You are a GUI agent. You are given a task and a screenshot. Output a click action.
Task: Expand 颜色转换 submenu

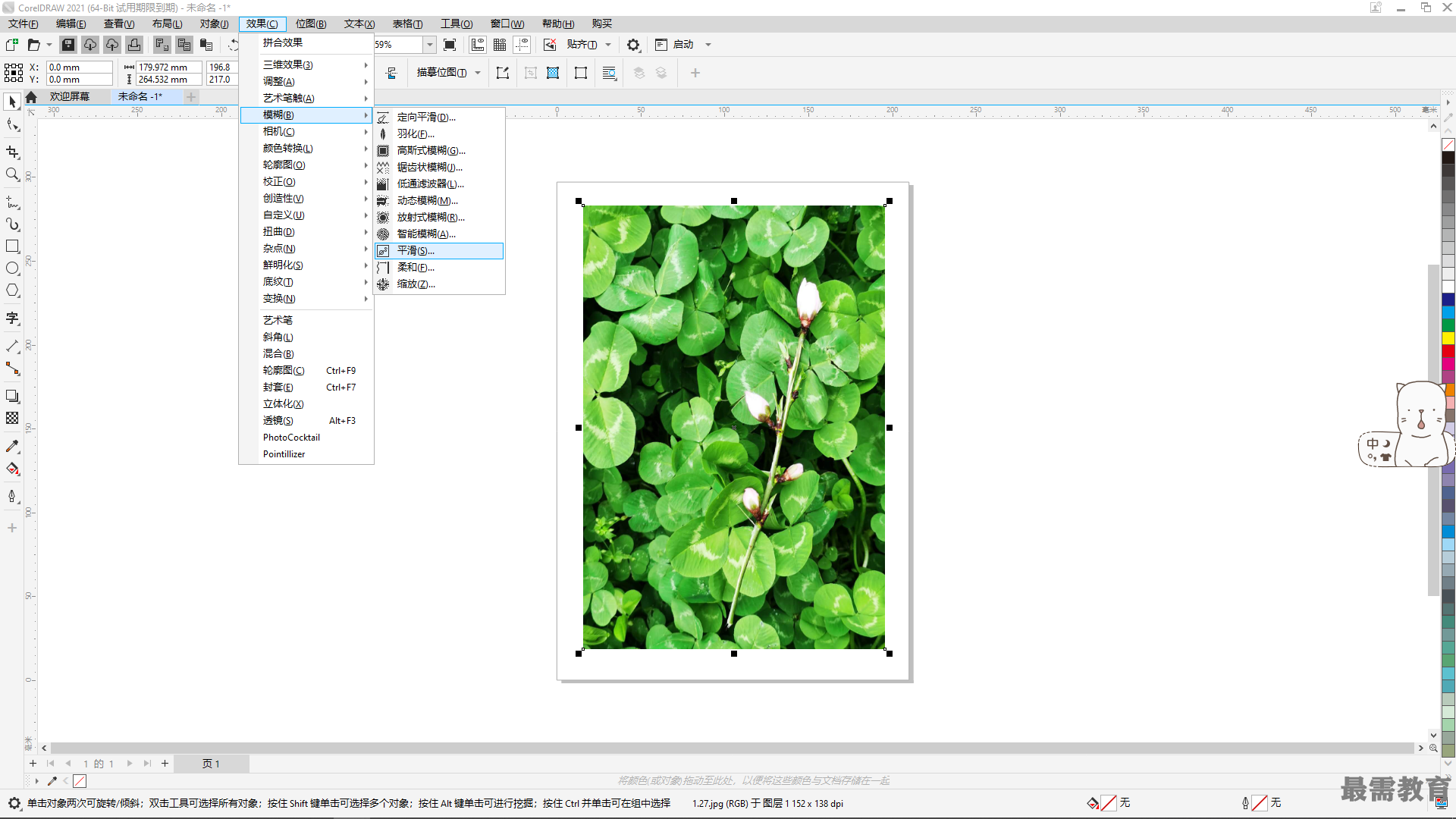[x=306, y=148]
